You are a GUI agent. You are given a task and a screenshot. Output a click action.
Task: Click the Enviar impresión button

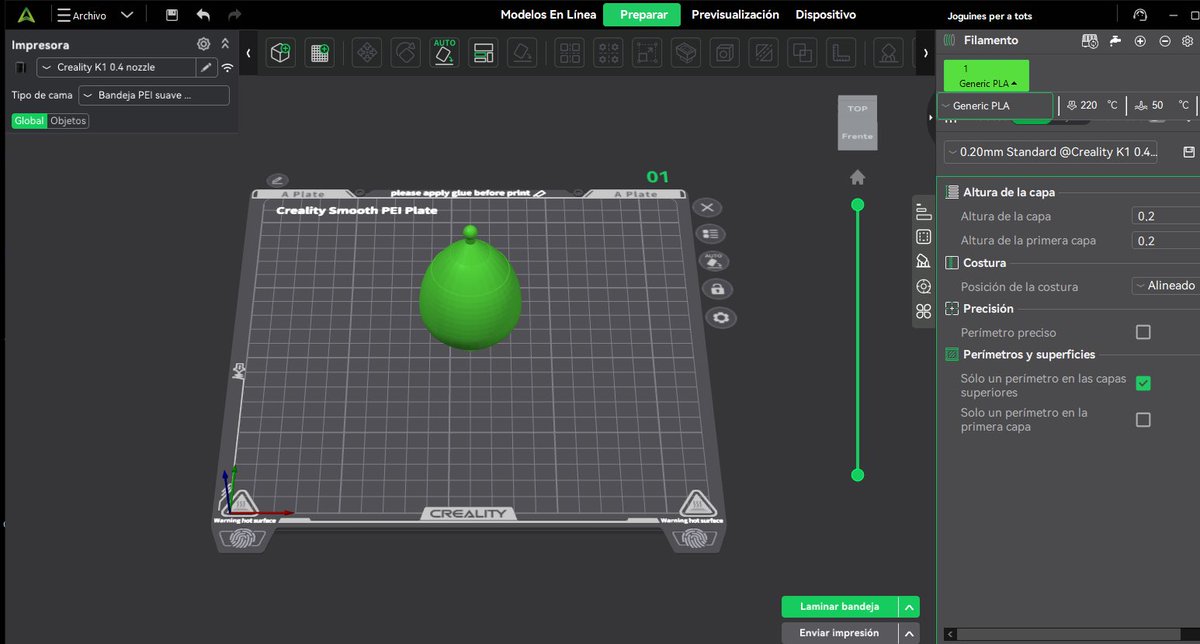click(x=840, y=633)
